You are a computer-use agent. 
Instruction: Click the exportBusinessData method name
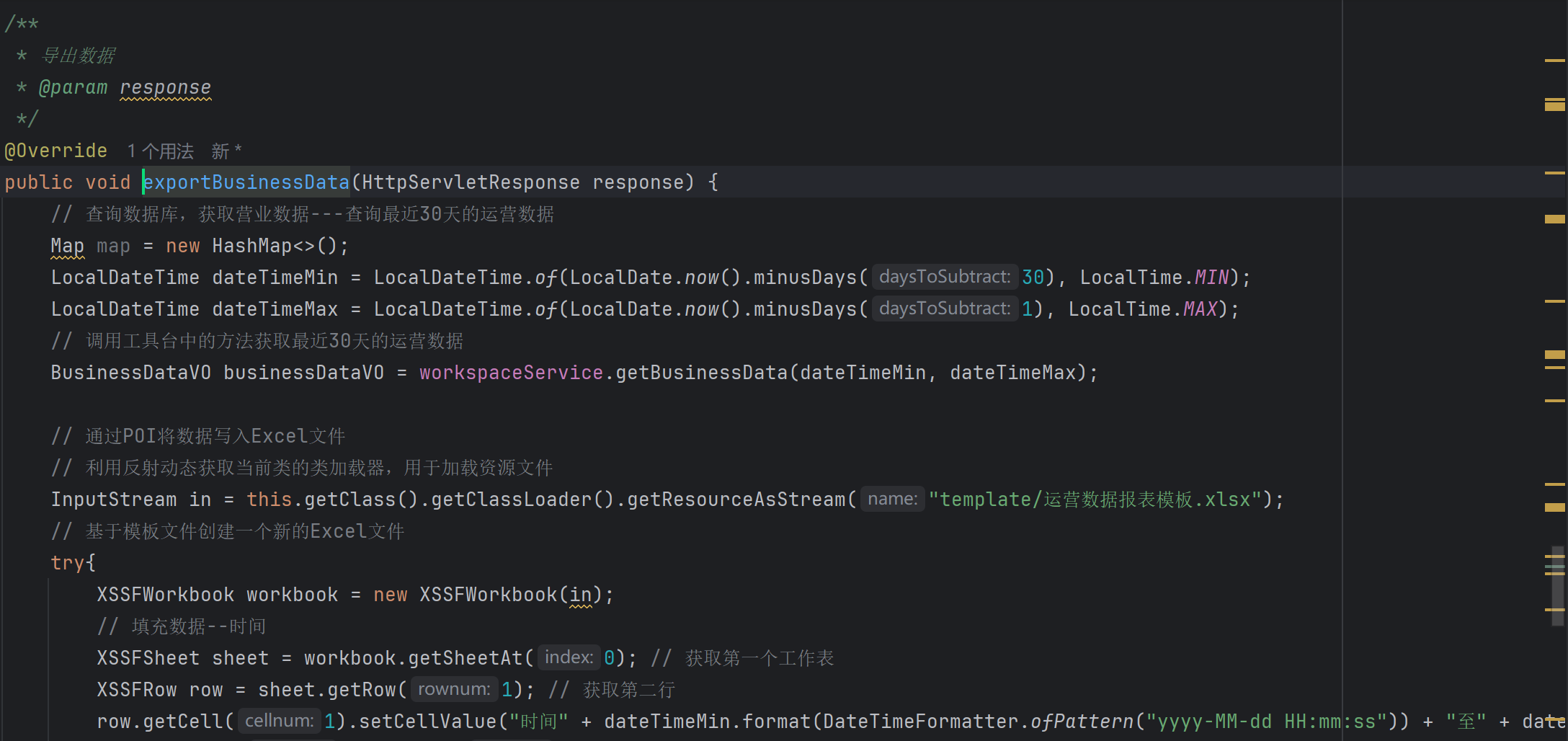point(246,182)
